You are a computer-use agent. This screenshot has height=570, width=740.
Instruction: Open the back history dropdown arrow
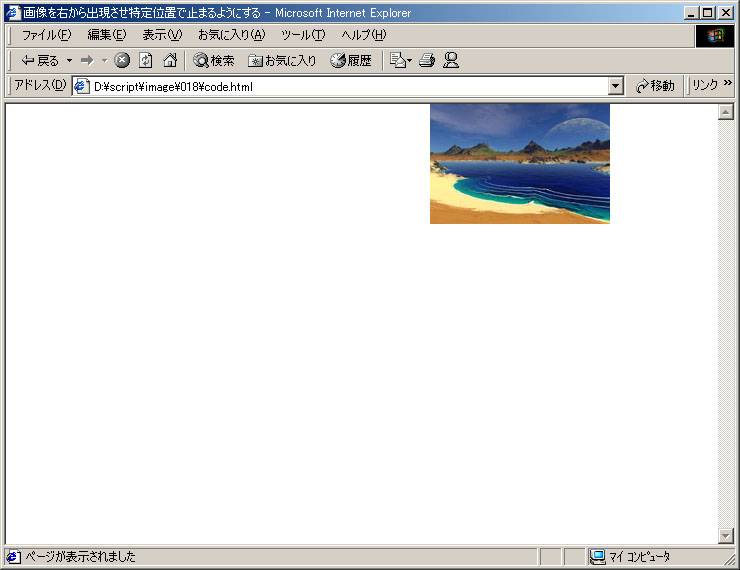point(69,60)
